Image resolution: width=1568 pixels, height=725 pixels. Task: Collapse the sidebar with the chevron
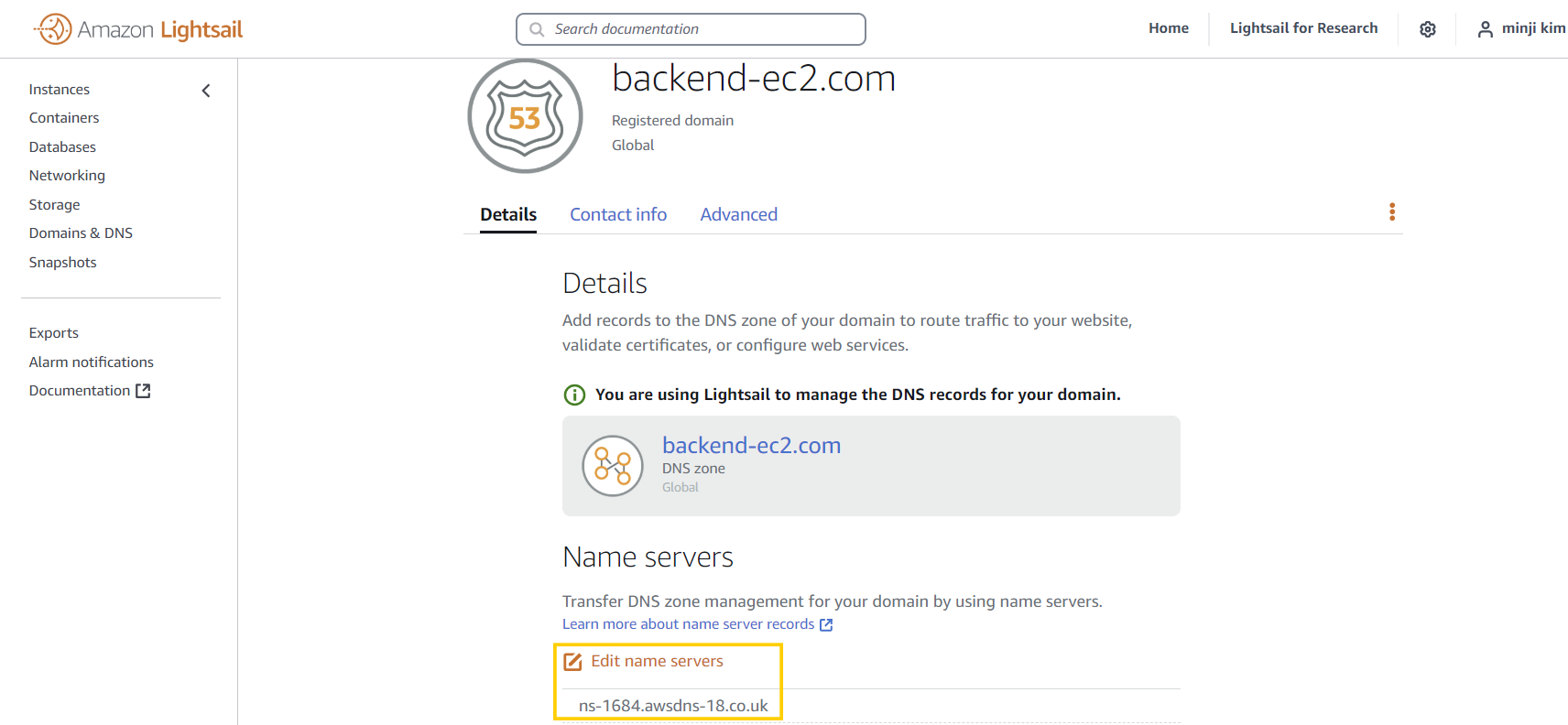[x=206, y=90]
